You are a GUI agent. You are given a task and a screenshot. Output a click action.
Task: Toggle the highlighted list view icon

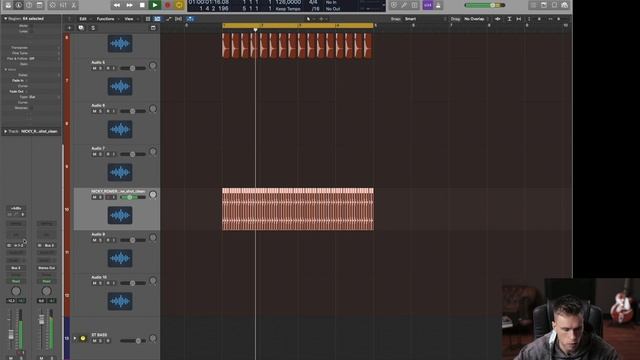[157, 19]
